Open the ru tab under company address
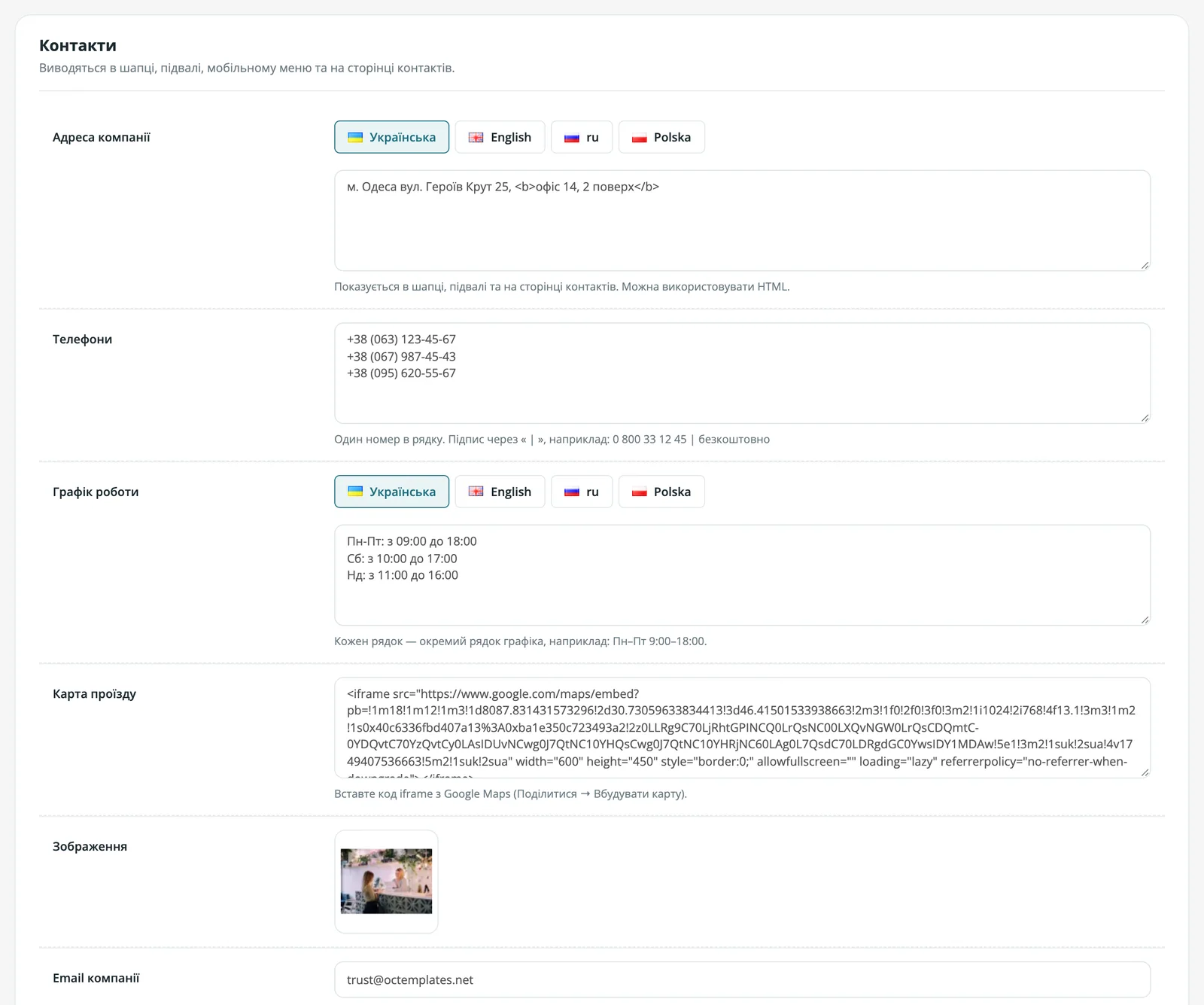Image resolution: width=1204 pixels, height=1005 pixels. point(582,137)
